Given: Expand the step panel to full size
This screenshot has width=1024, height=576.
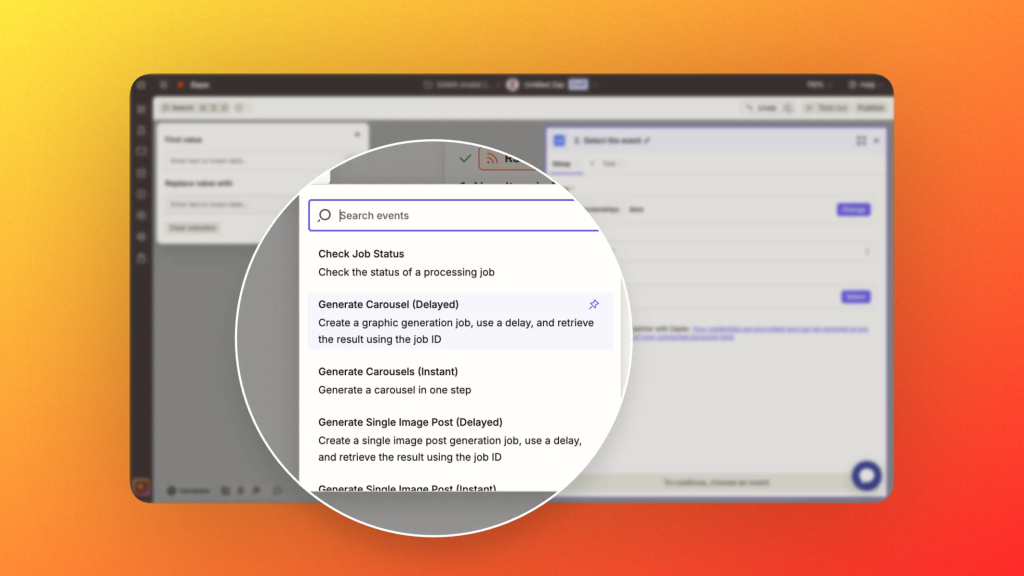Looking at the screenshot, I should (861, 141).
